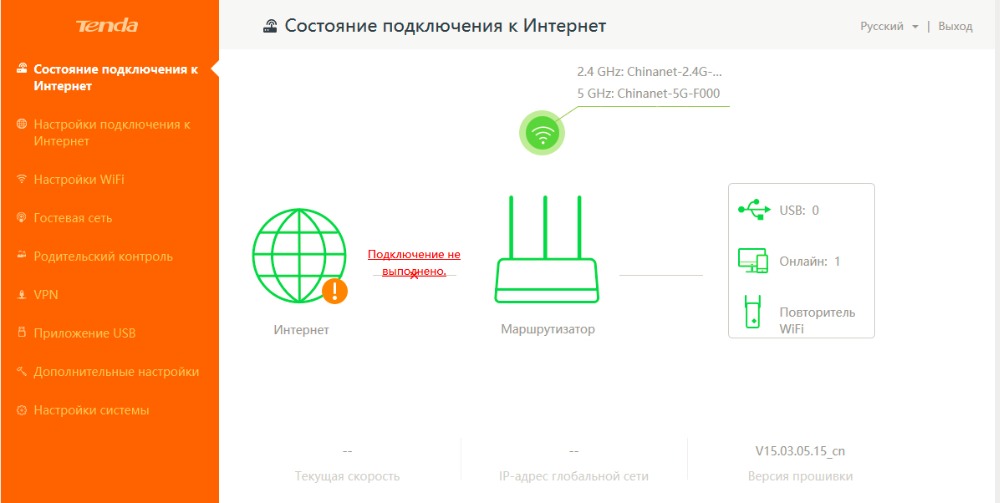
Task: Click the parental control sidebar icon
Action: [x=22, y=256]
